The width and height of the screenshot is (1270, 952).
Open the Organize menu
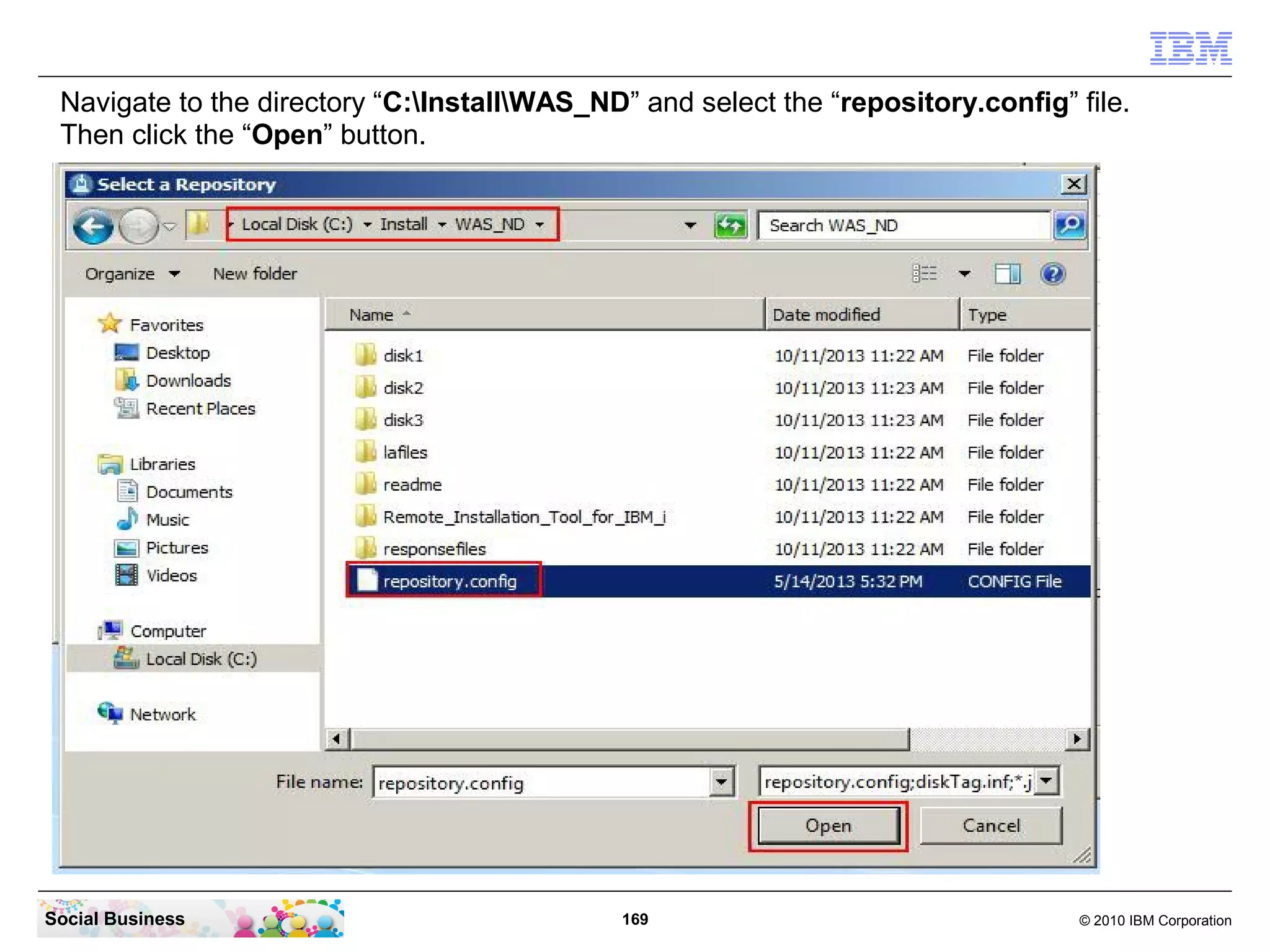click(132, 274)
